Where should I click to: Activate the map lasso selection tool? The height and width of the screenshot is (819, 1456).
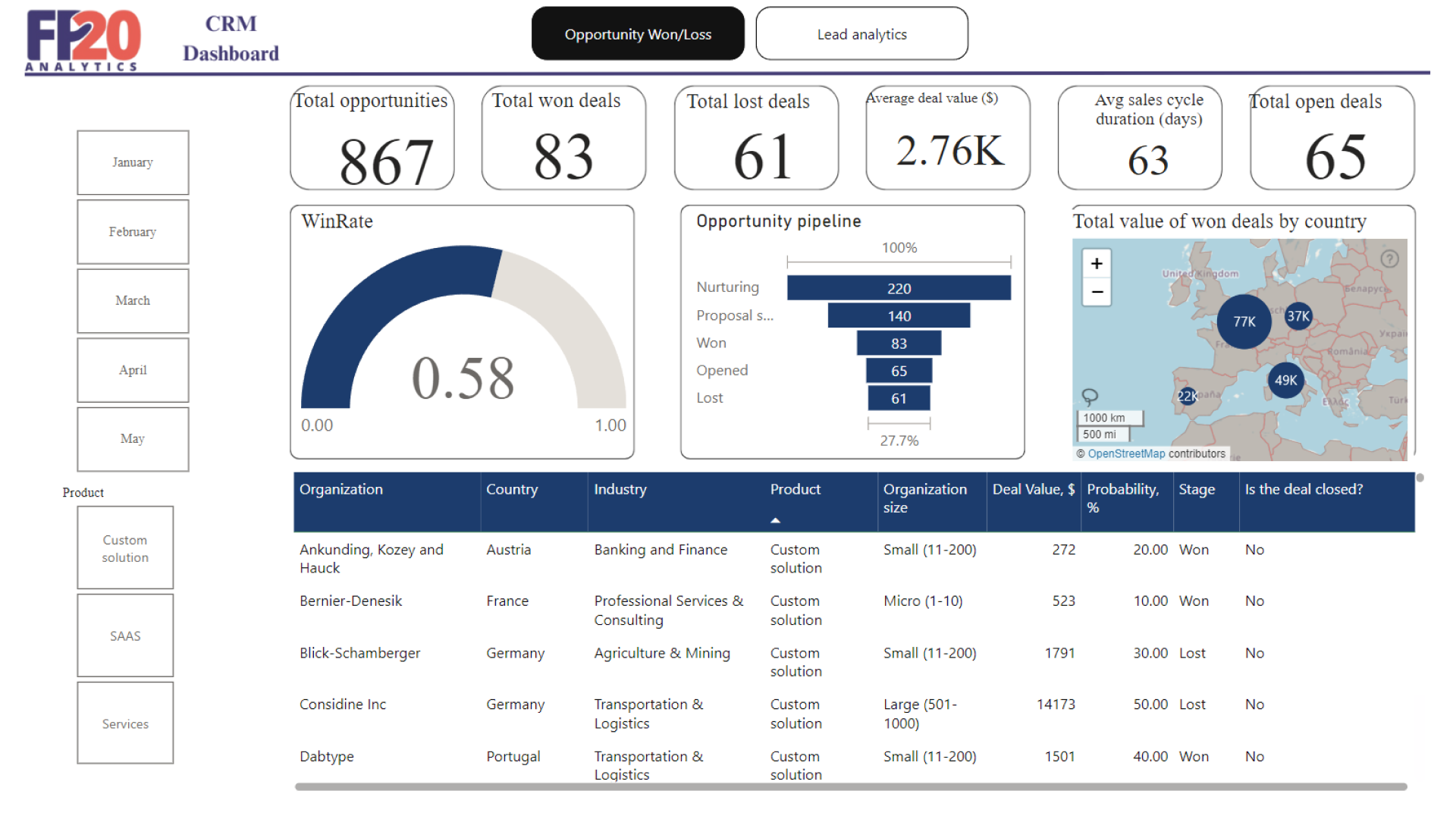(x=1090, y=397)
